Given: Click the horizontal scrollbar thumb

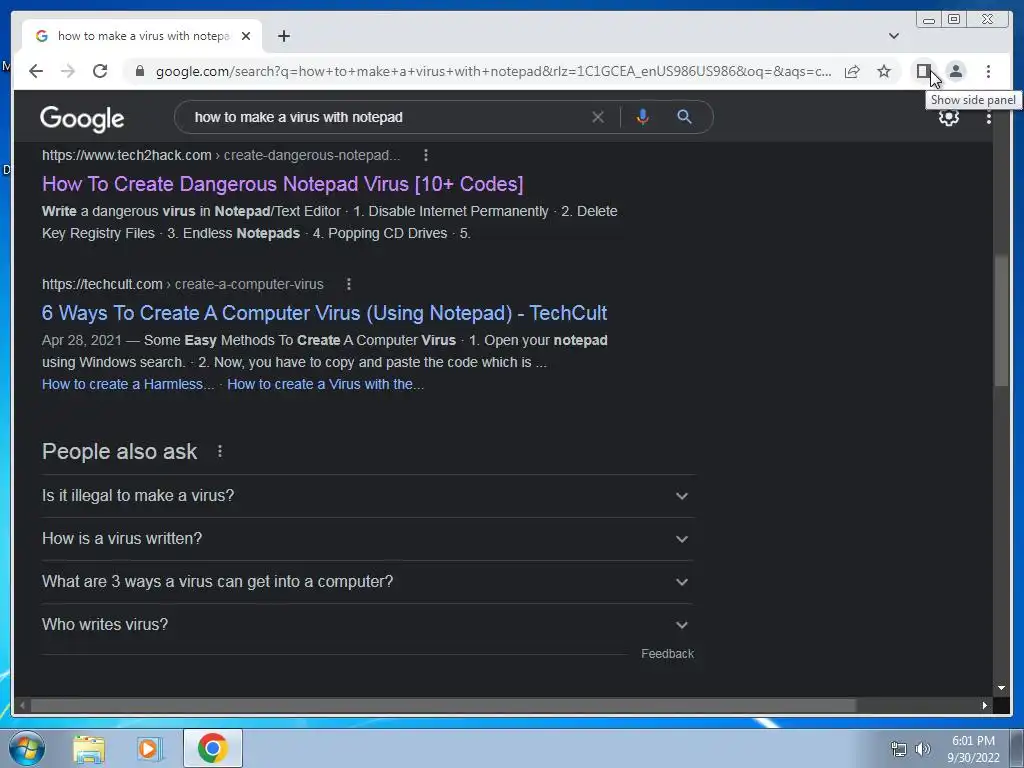Looking at the screenshot, I should coord(443,705).
